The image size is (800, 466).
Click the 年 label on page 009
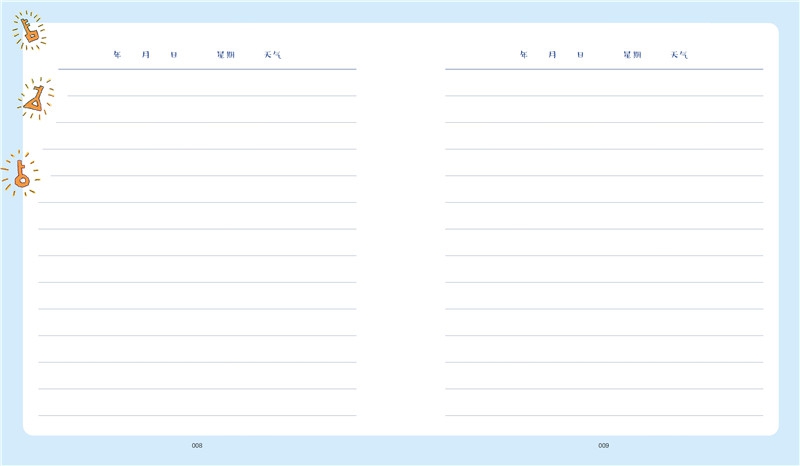[x=524, y=55]
